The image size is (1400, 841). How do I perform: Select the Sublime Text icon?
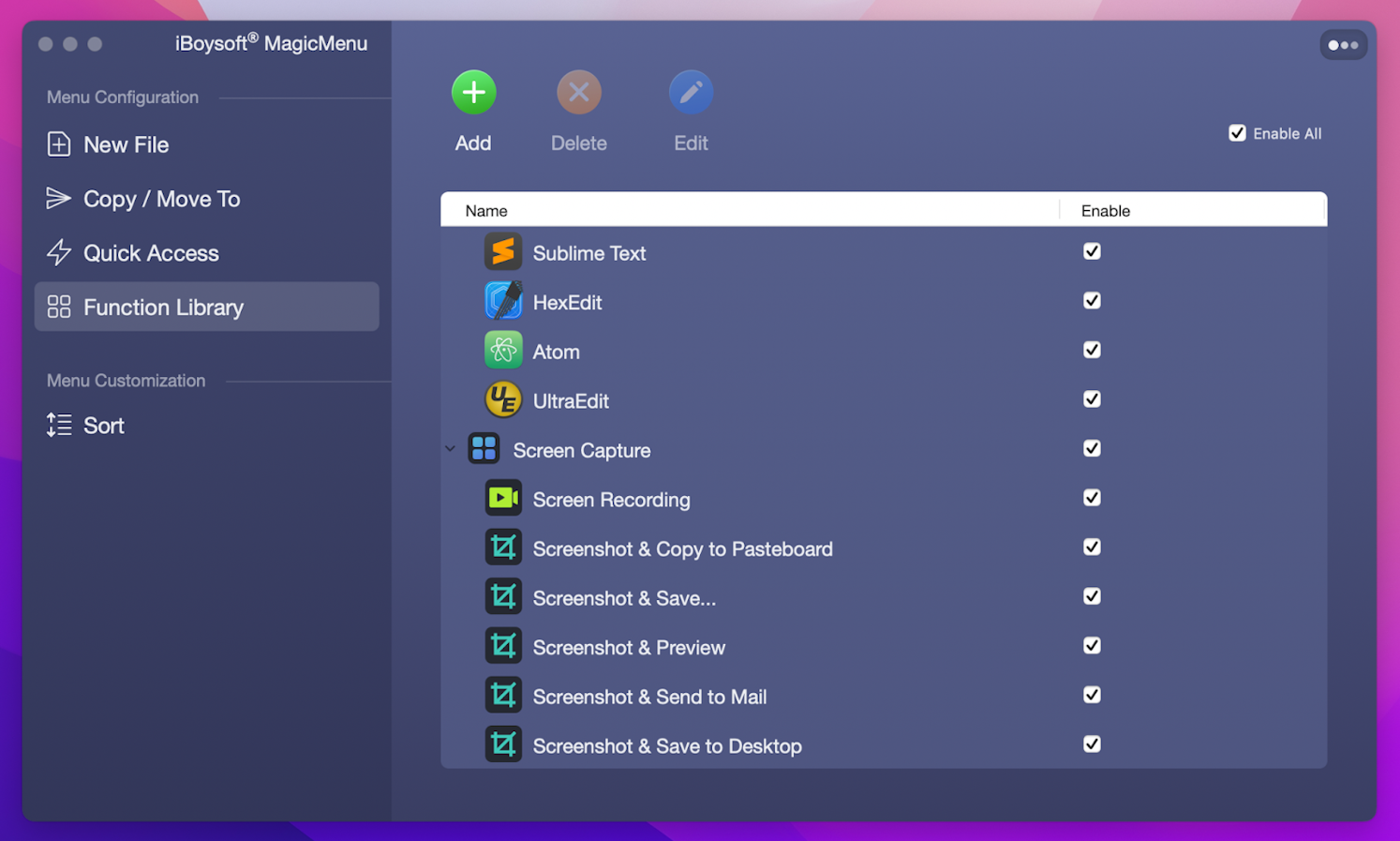click(503, 252)
